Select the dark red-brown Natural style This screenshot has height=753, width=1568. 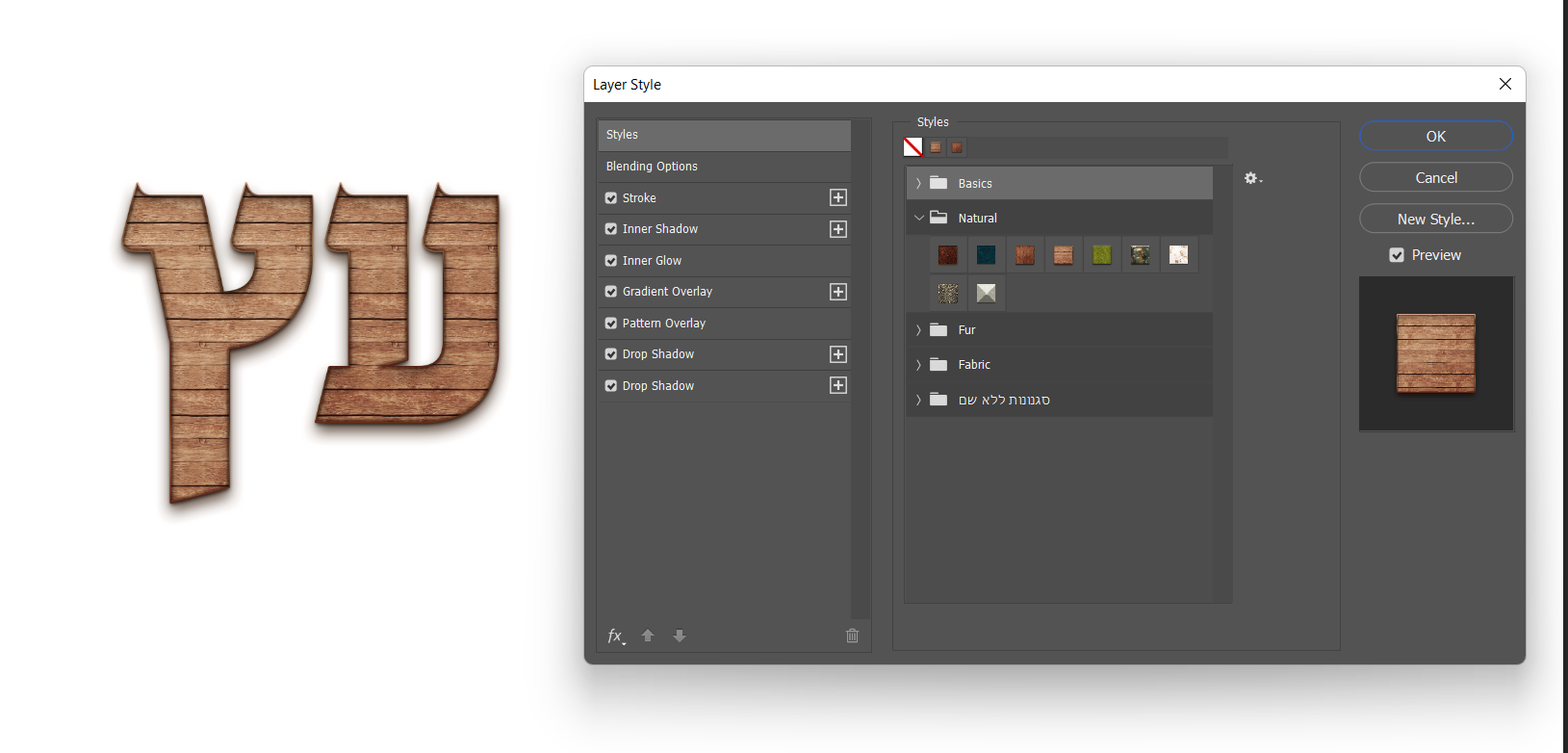(x=948, y=254)
